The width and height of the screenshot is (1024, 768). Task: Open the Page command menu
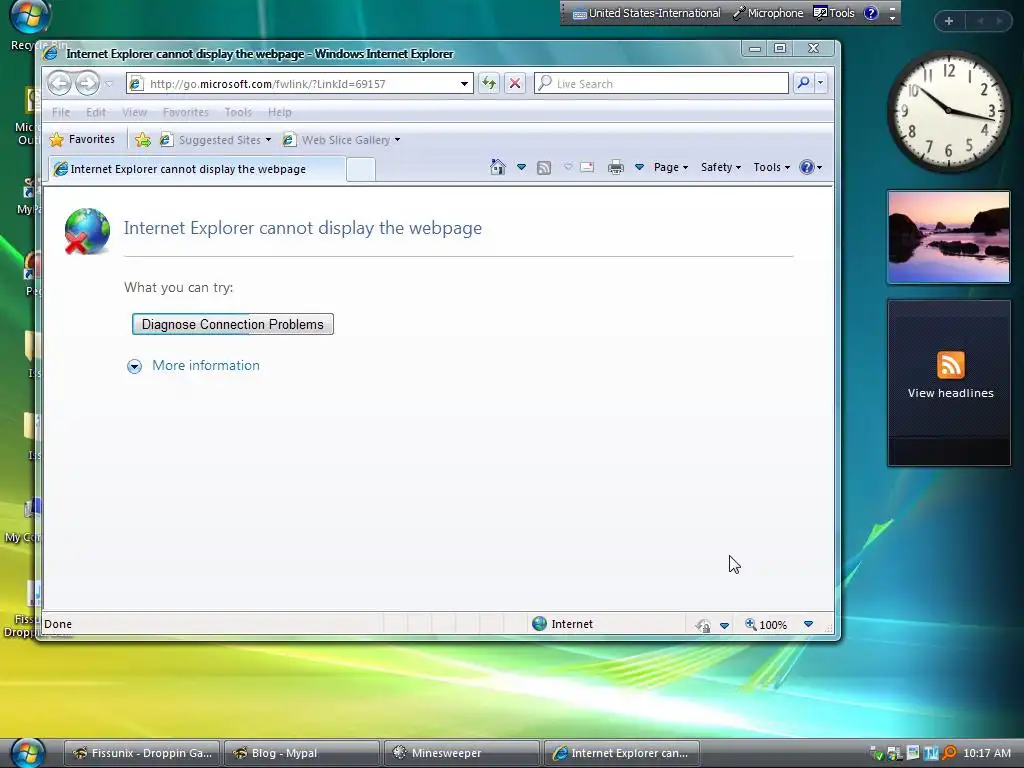[671, 167]
